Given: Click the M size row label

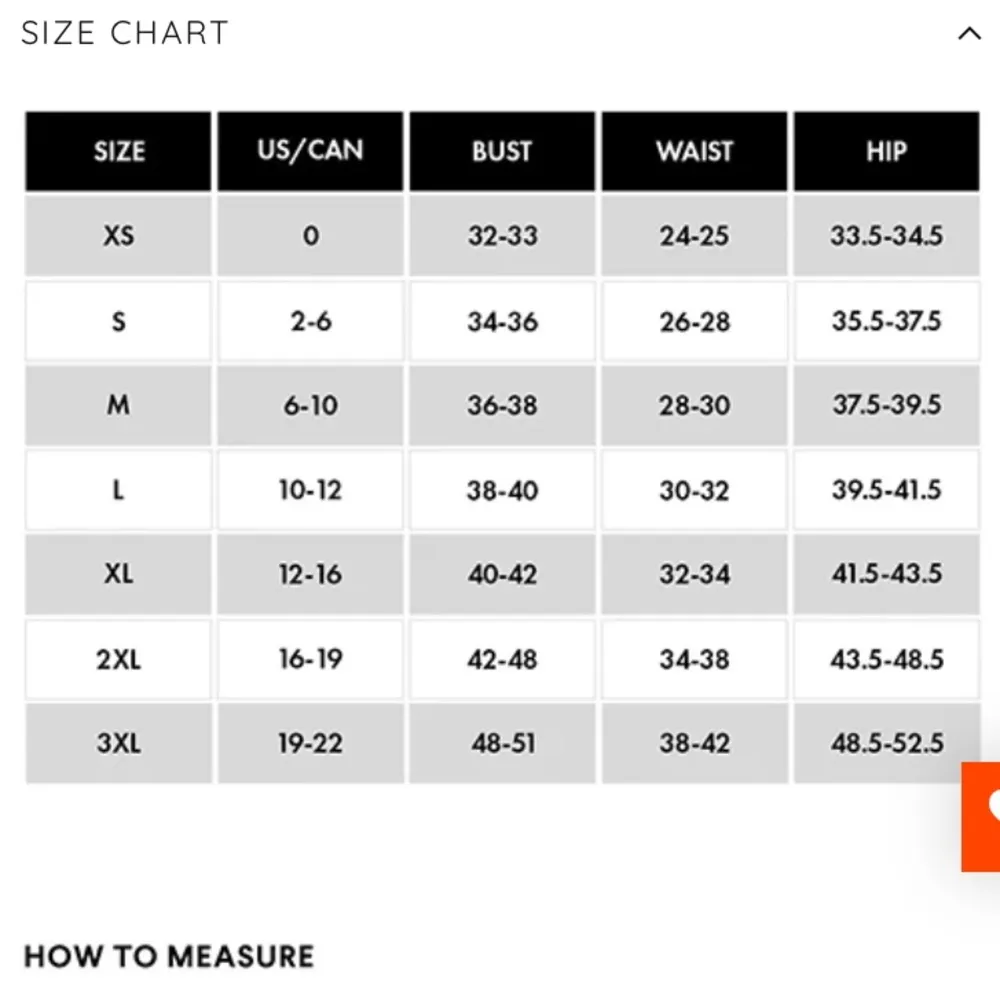Looking at the screenshot, I should tap(119, 405).
